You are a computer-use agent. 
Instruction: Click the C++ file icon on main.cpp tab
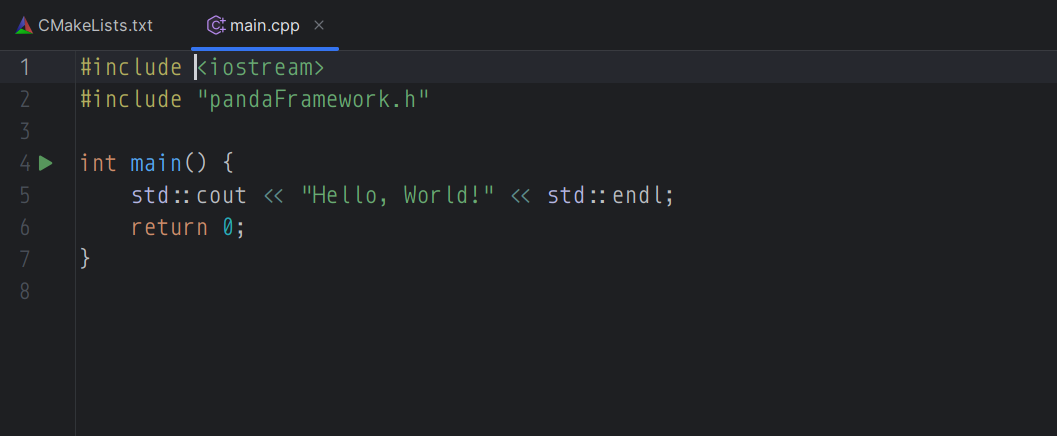[x=216, y=26]
